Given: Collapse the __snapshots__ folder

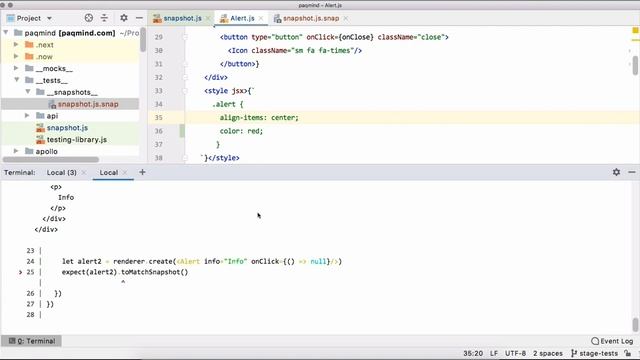Looking at the screenshot, I should click(28, 92).
